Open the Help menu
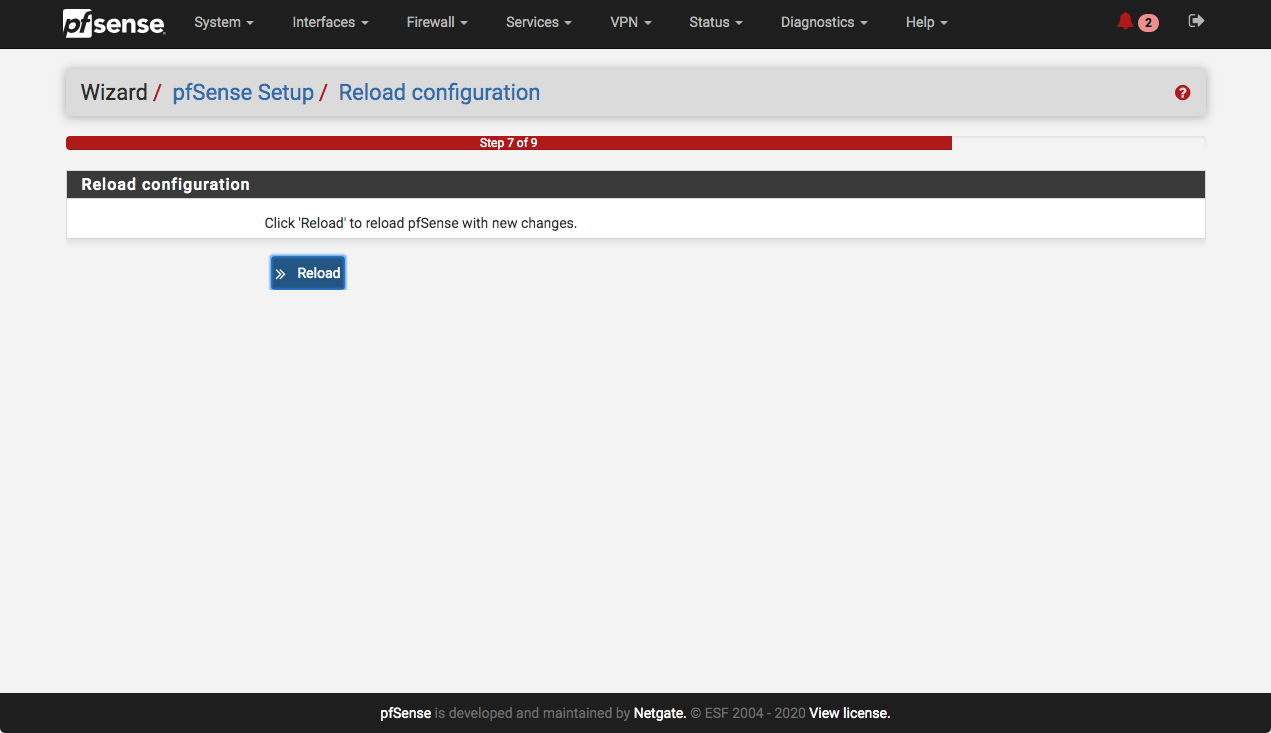 tap(926, 22)
